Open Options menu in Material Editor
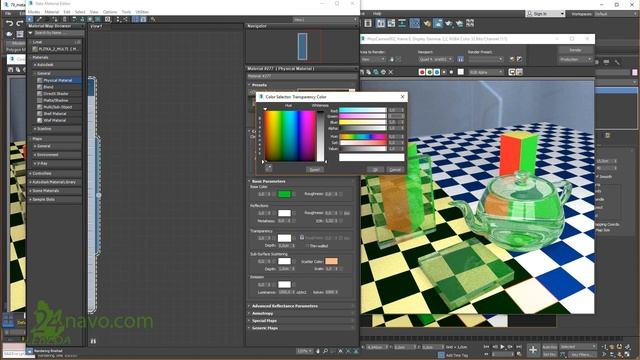 click(110, 12)
